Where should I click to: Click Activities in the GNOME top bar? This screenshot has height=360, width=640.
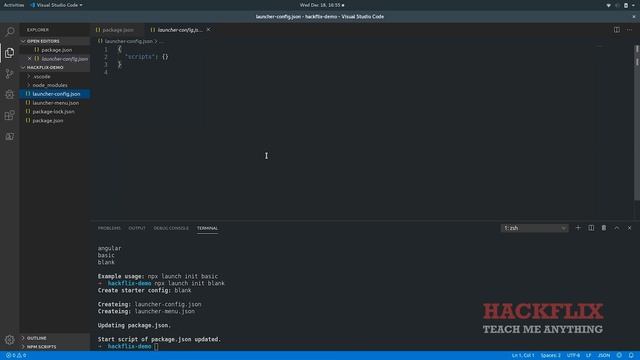click(x=14, y=5)
